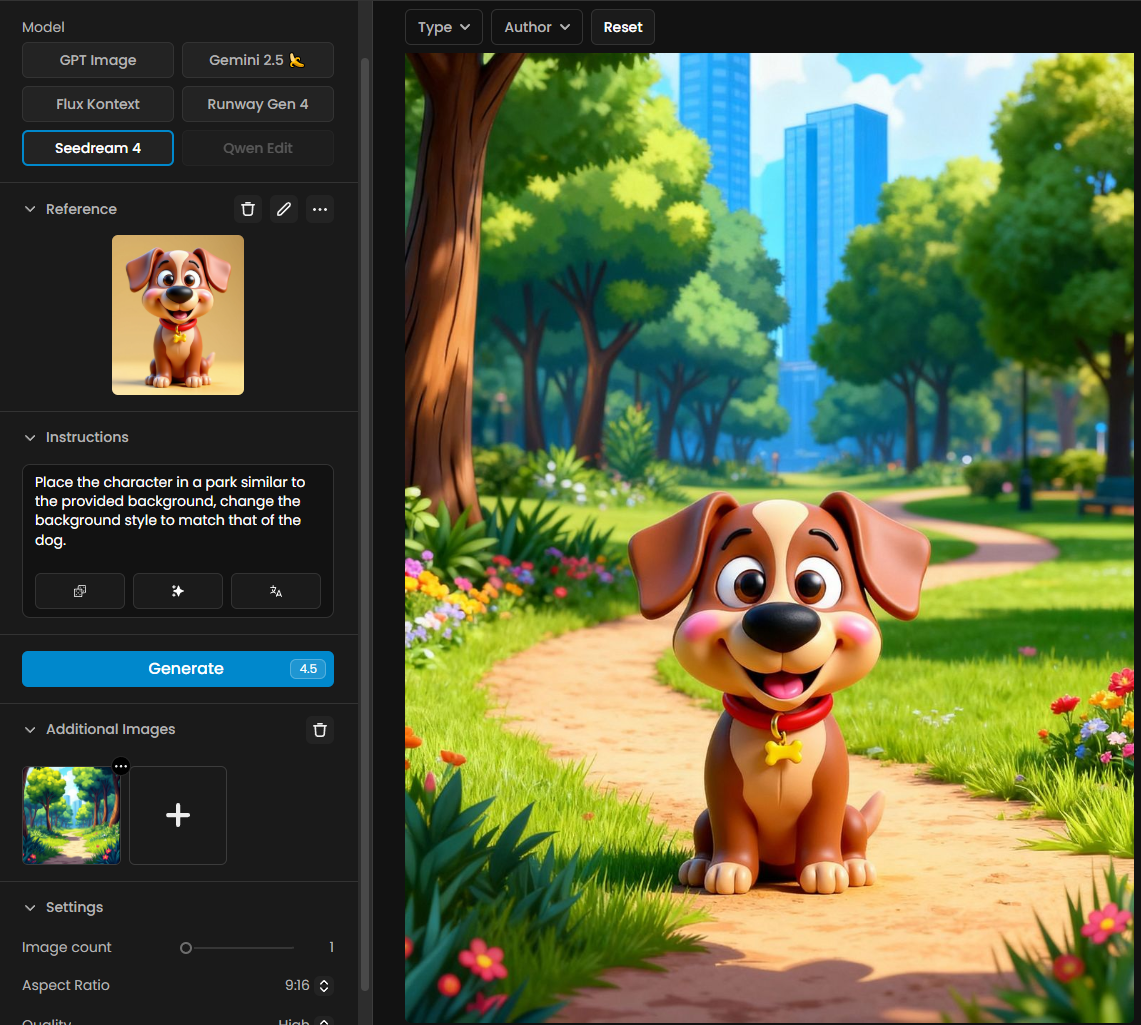
Task: Click the dice random prompt icon
Action: click(x=80, y=591)
